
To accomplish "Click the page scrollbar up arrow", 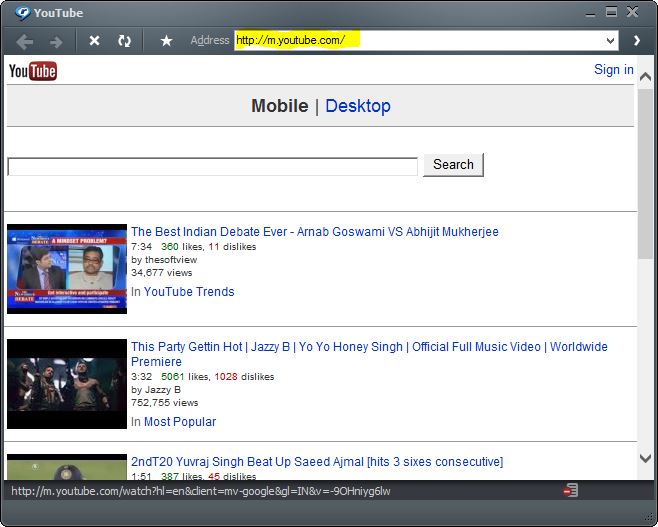I will tap(645, 77).
